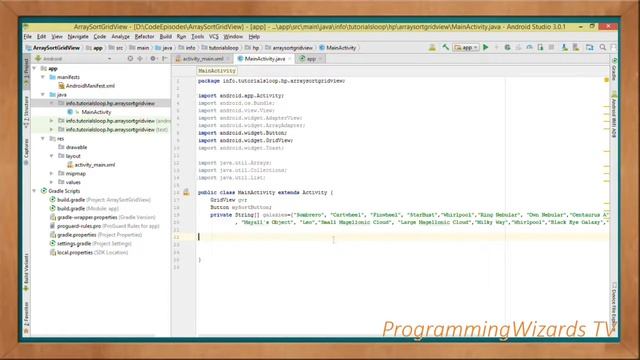Open the VCS menu
640x360 pixels.
point(214,37)
